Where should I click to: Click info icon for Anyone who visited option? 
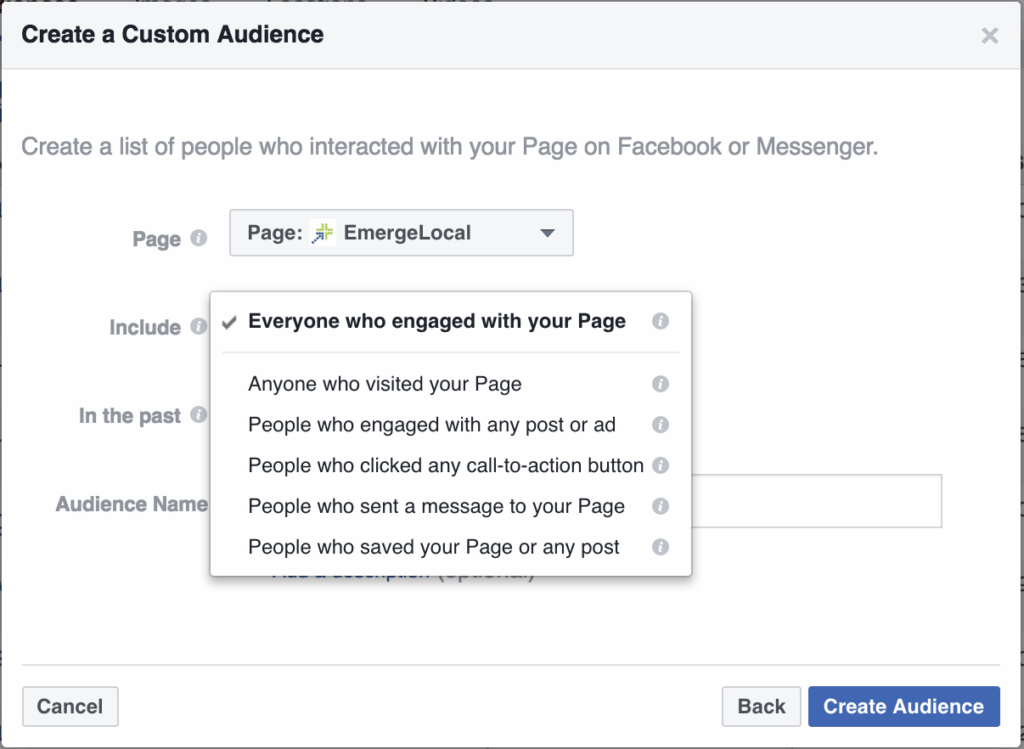(x=660, y=384)
